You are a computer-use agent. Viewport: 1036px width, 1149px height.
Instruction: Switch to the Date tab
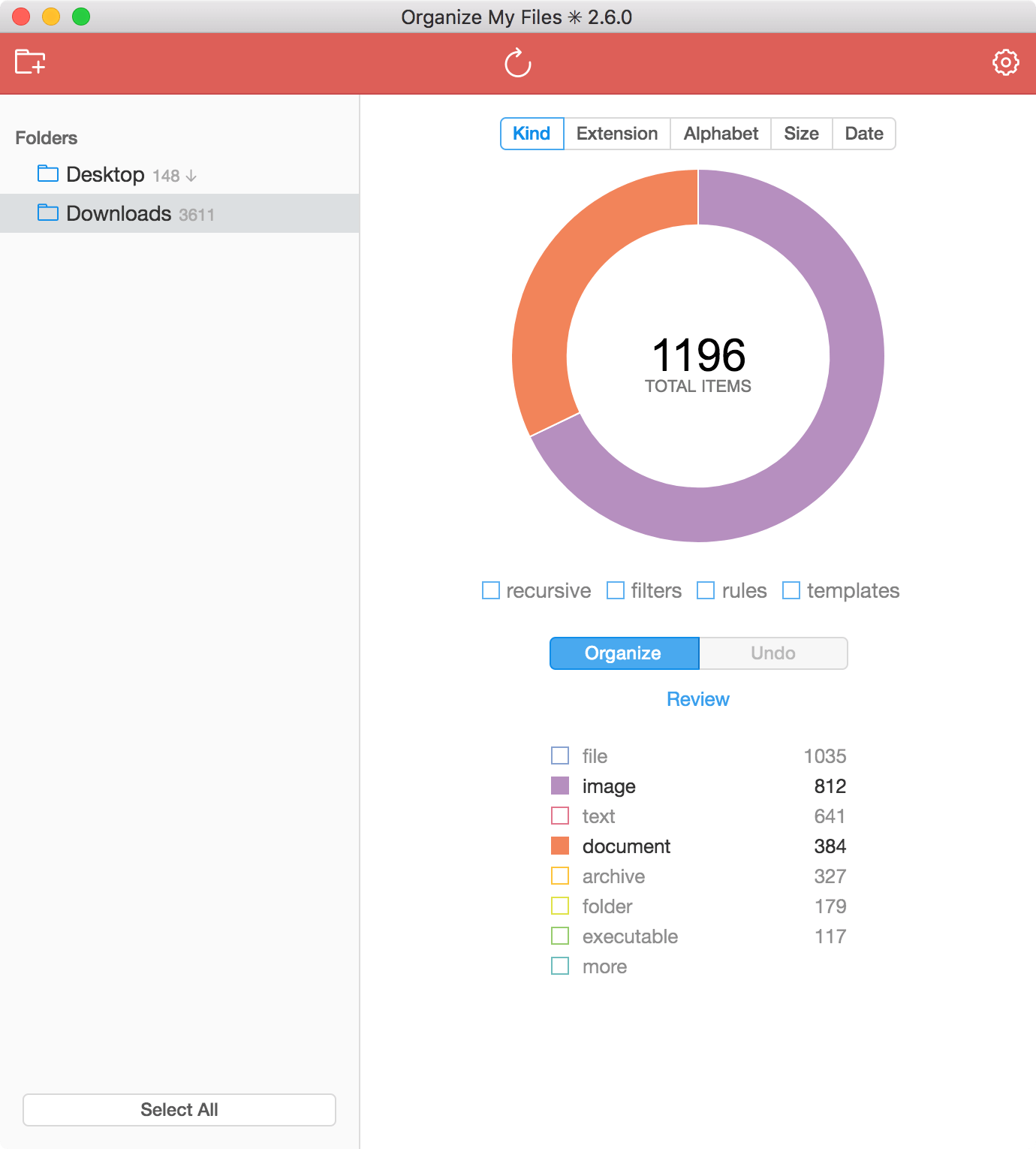[863, 134]
